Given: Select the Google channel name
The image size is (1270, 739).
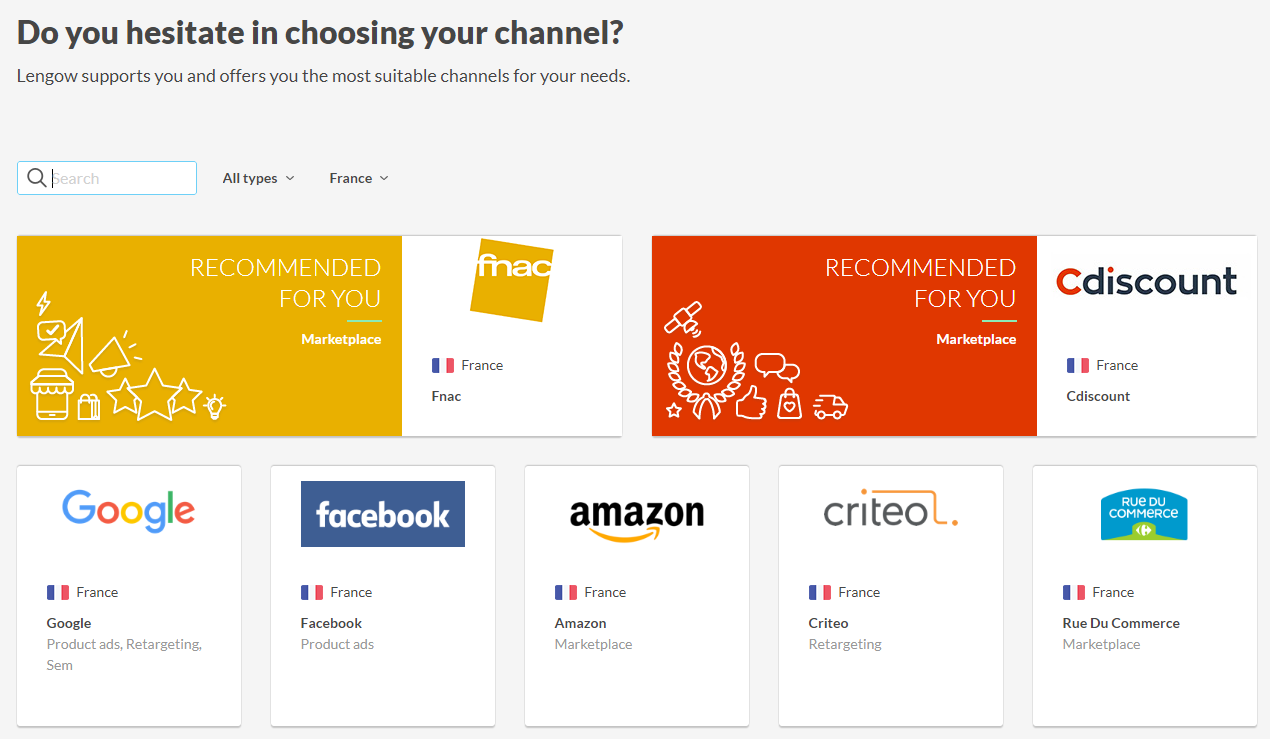Looking at the screenshot, I should coord(69,623).
